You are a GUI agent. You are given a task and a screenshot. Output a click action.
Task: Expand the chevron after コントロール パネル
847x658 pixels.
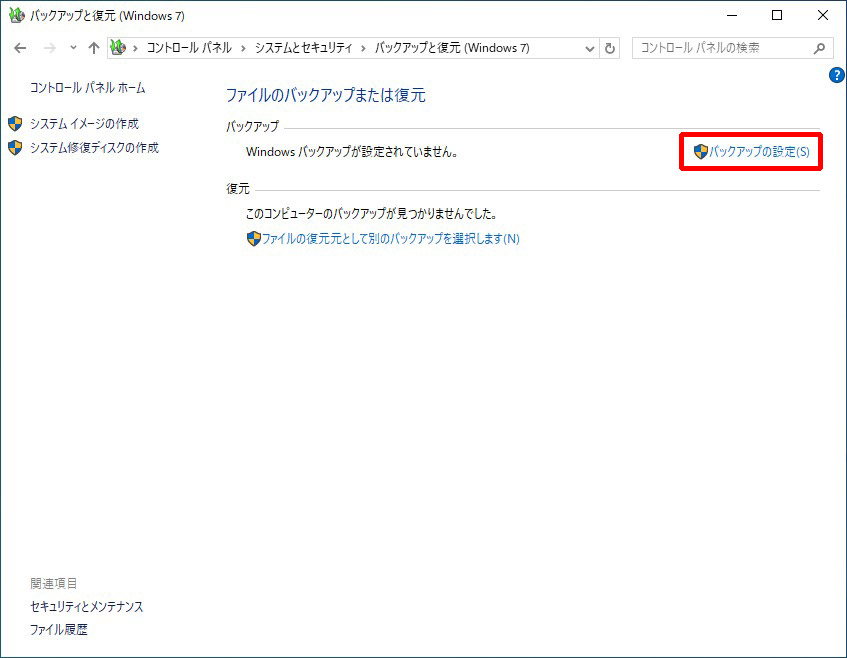243,49
